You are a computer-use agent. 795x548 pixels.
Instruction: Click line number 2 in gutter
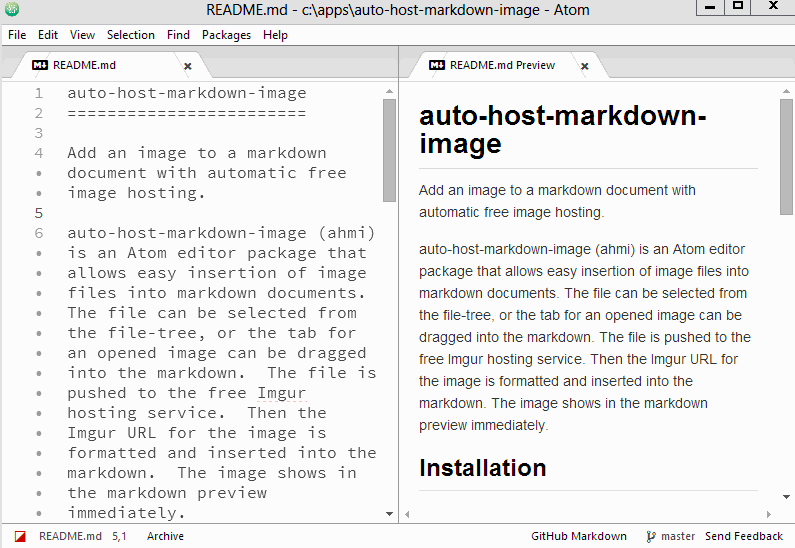click(x=39, y=113)
